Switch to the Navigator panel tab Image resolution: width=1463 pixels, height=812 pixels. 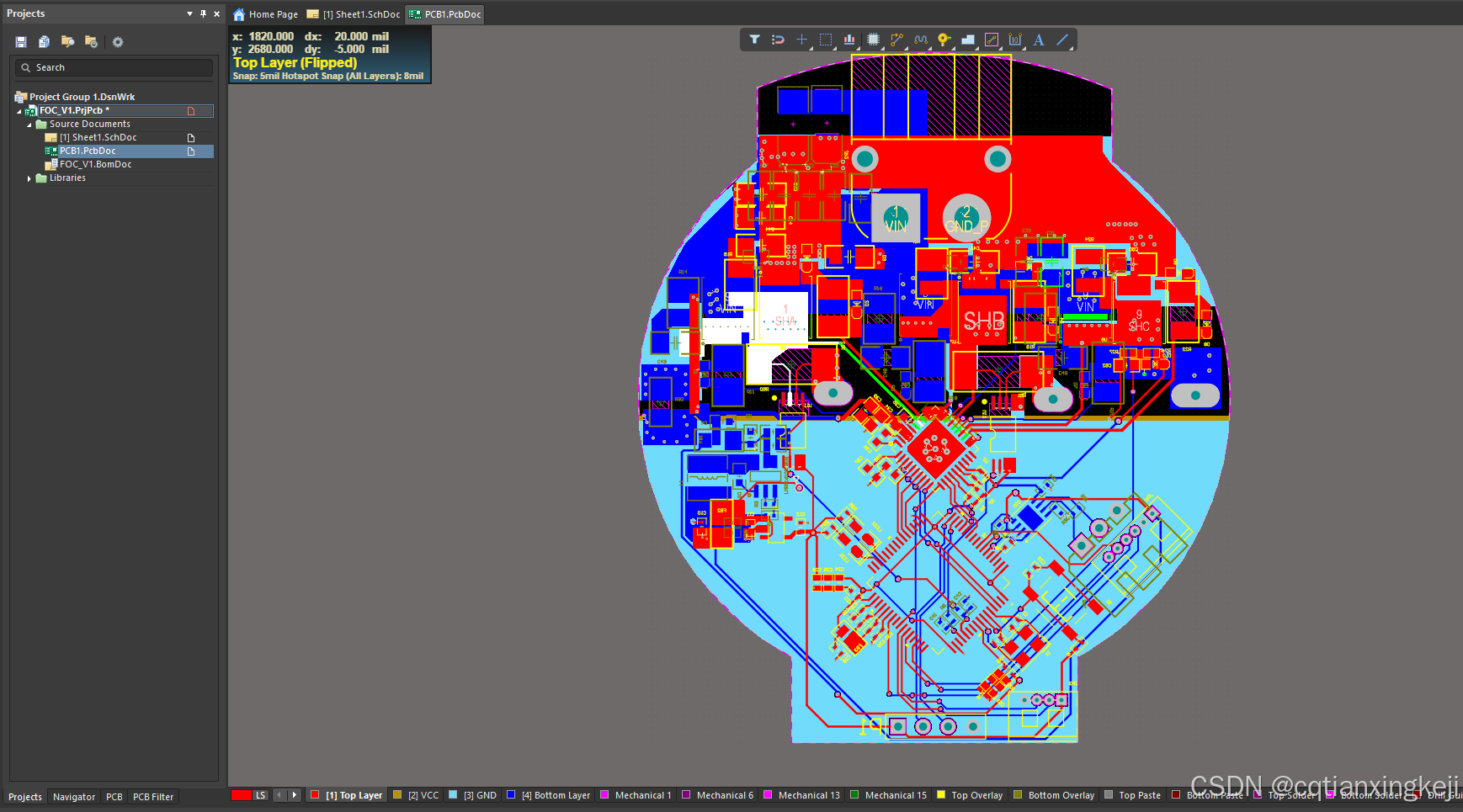(x=74, y=797)
